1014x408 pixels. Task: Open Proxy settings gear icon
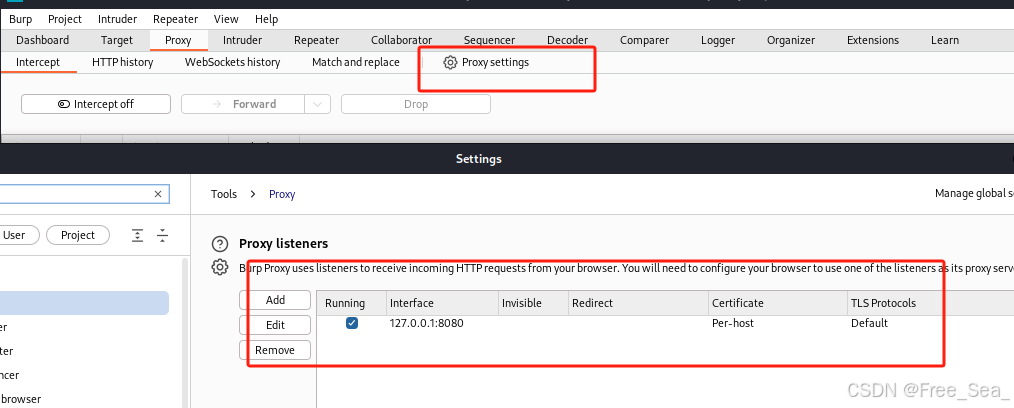pos(450,63)
